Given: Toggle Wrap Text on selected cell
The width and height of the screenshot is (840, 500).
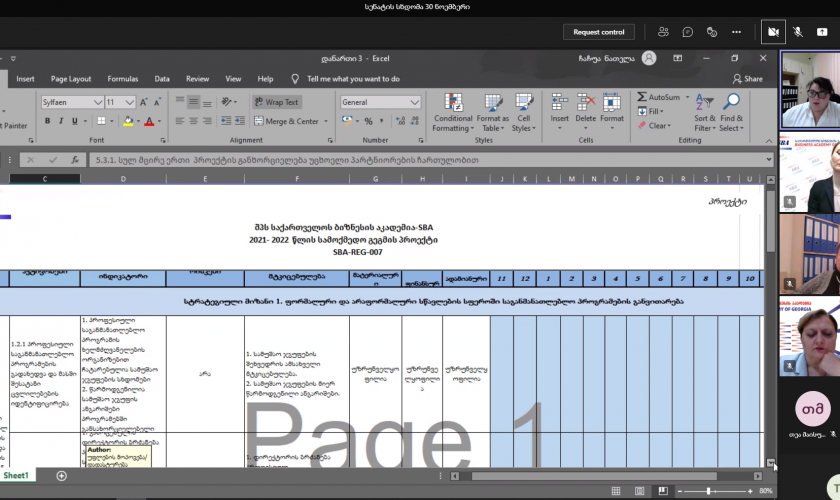Looking at the screenshot, I should pyautogui.click(x=276, y=102).
